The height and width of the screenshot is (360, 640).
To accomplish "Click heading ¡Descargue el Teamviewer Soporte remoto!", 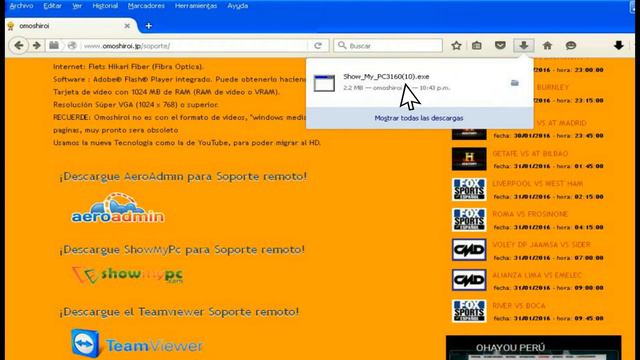I will click(179, 312).
